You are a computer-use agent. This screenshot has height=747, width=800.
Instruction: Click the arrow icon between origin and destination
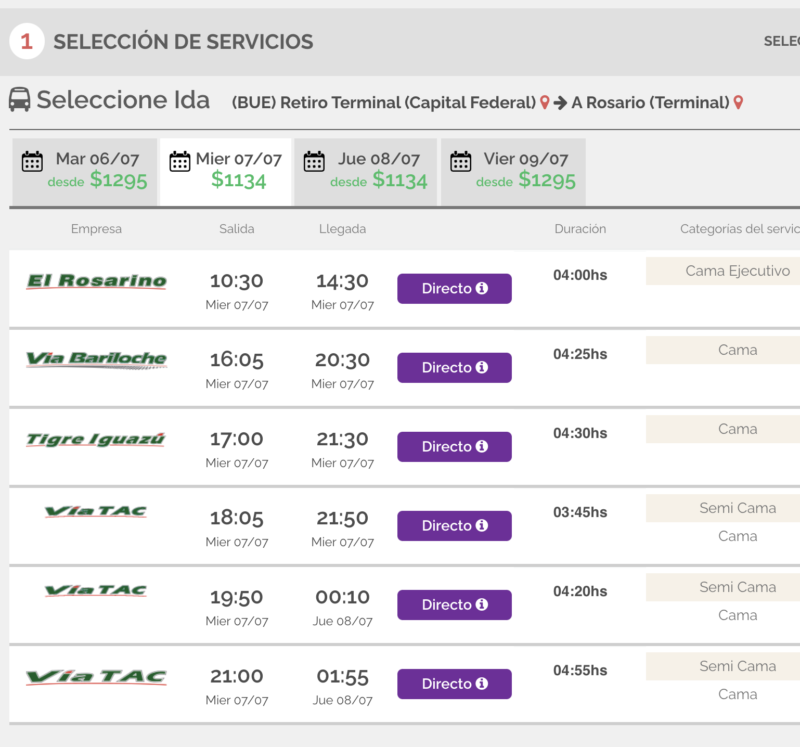point(560,103)
